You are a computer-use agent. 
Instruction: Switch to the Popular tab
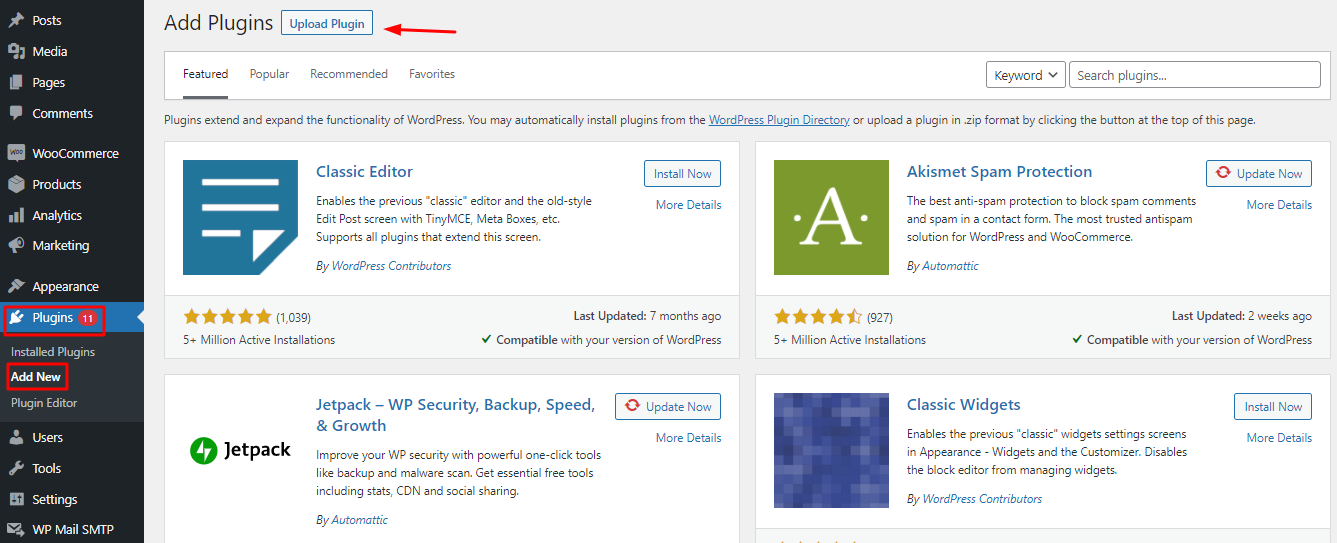(269, 74)
